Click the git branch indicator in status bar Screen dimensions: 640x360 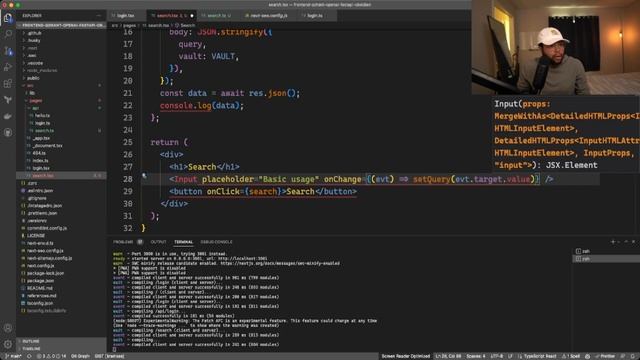pyautogui.click(x=13, y=356)
